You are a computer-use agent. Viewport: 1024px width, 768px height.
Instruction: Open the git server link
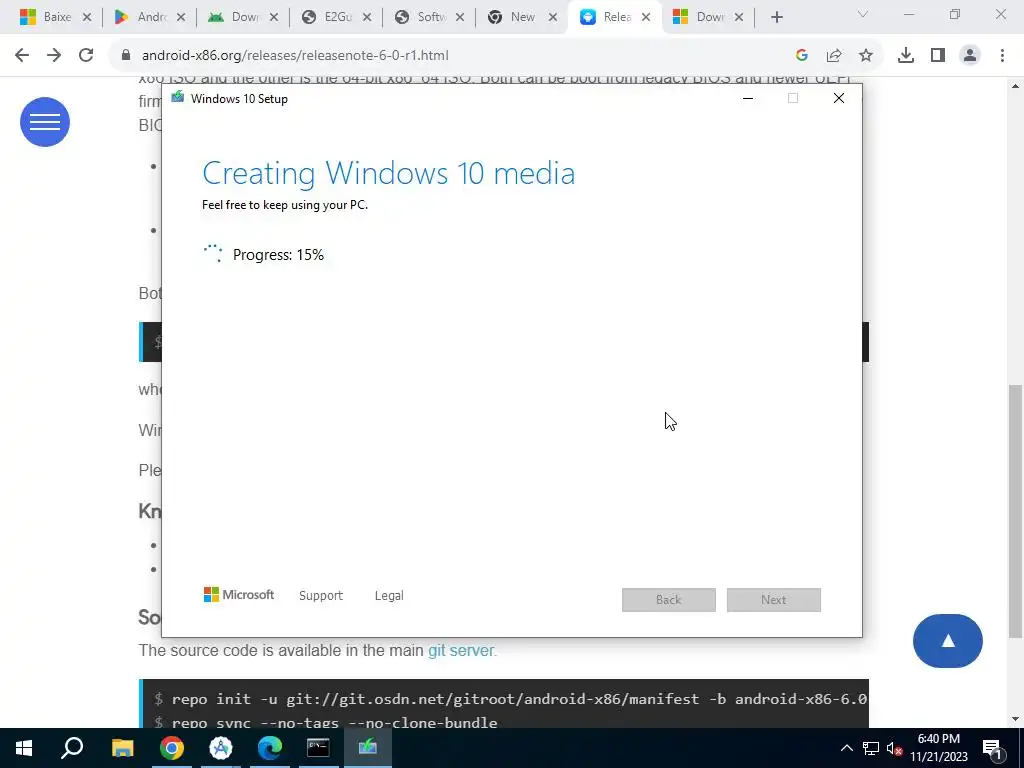(462, 650)
